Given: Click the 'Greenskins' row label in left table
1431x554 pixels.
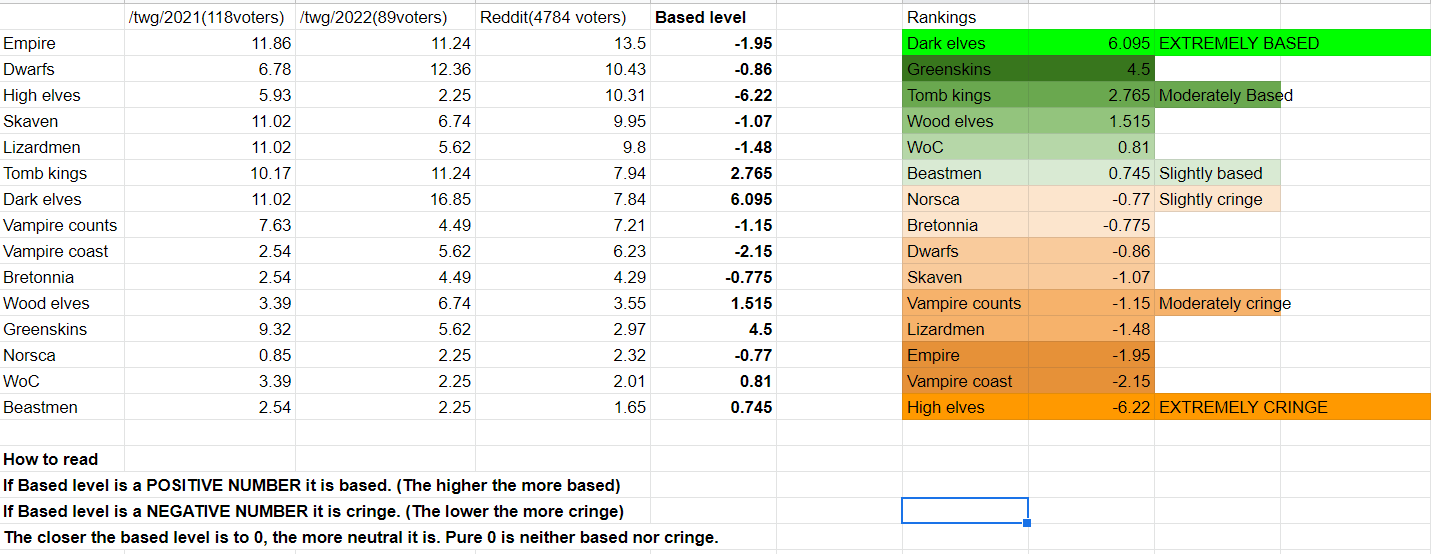Looking at the screenshot, I should (62, 330).
